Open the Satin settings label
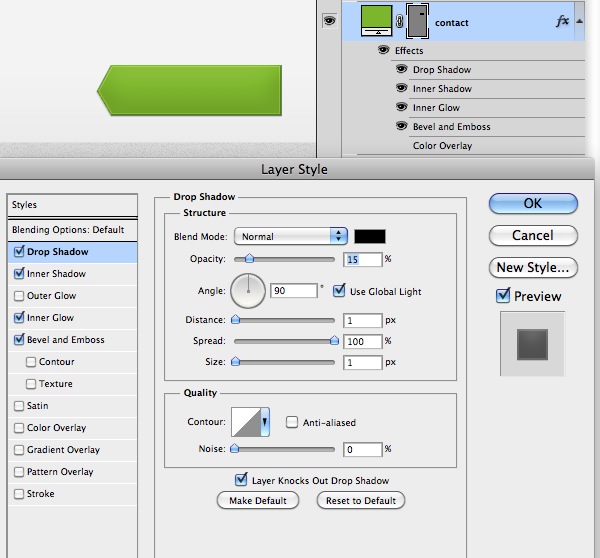The image size is (600, 558). click(38, 406)
